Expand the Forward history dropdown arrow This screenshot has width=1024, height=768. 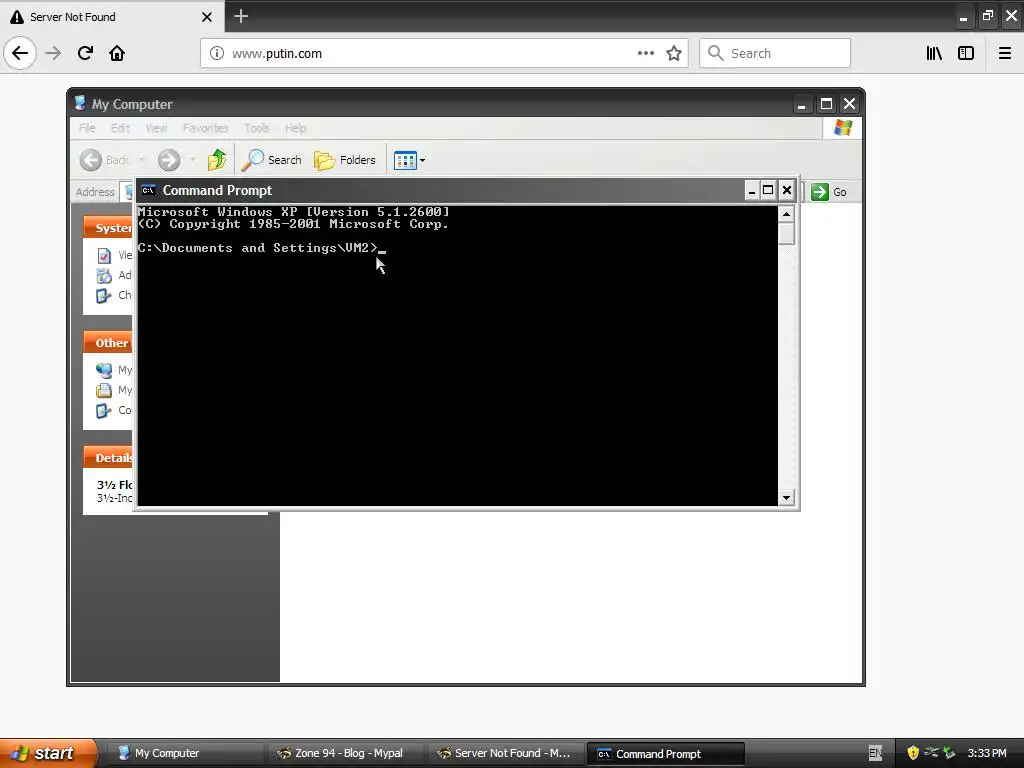click(x=192, y=160)
